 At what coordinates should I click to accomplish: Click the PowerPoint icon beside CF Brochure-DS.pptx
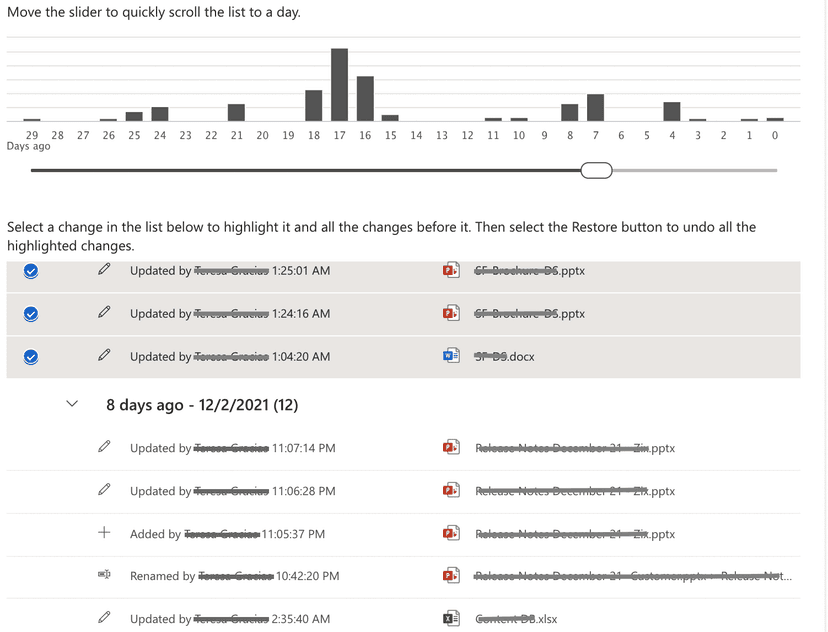point(451,270)
